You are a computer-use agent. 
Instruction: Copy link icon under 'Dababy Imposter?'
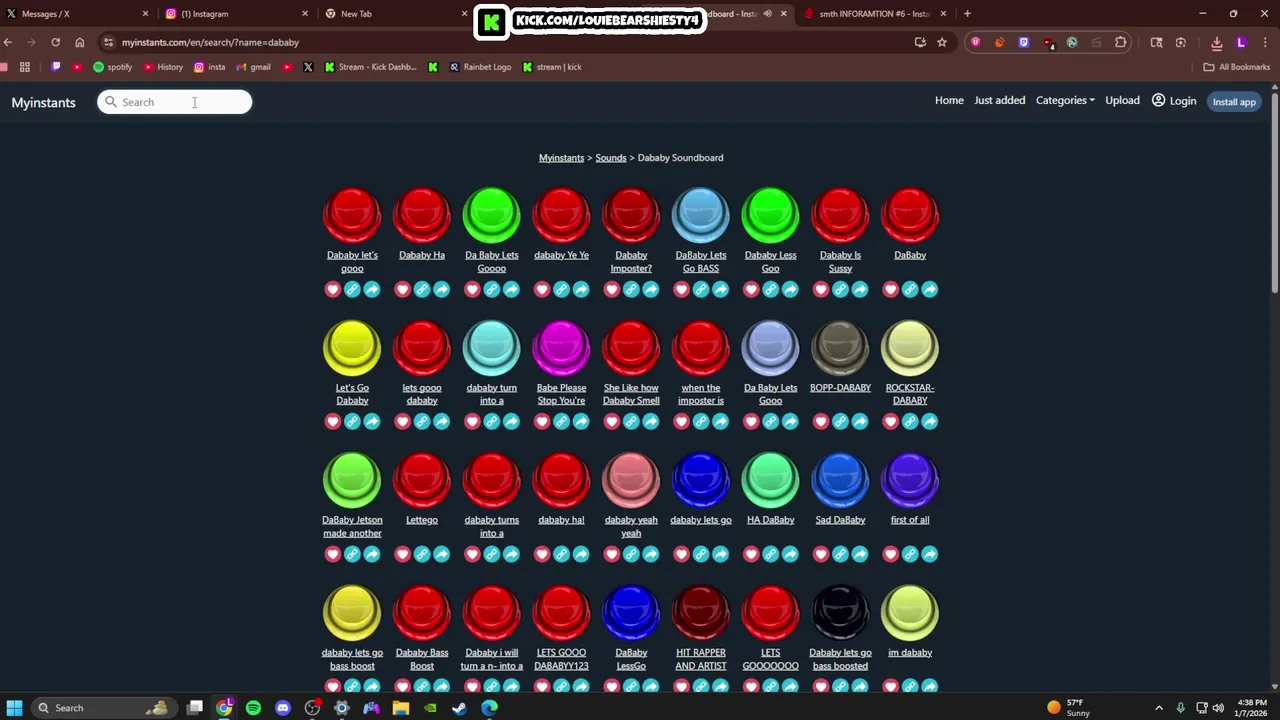pyautogui.click(x=631, y=289)
